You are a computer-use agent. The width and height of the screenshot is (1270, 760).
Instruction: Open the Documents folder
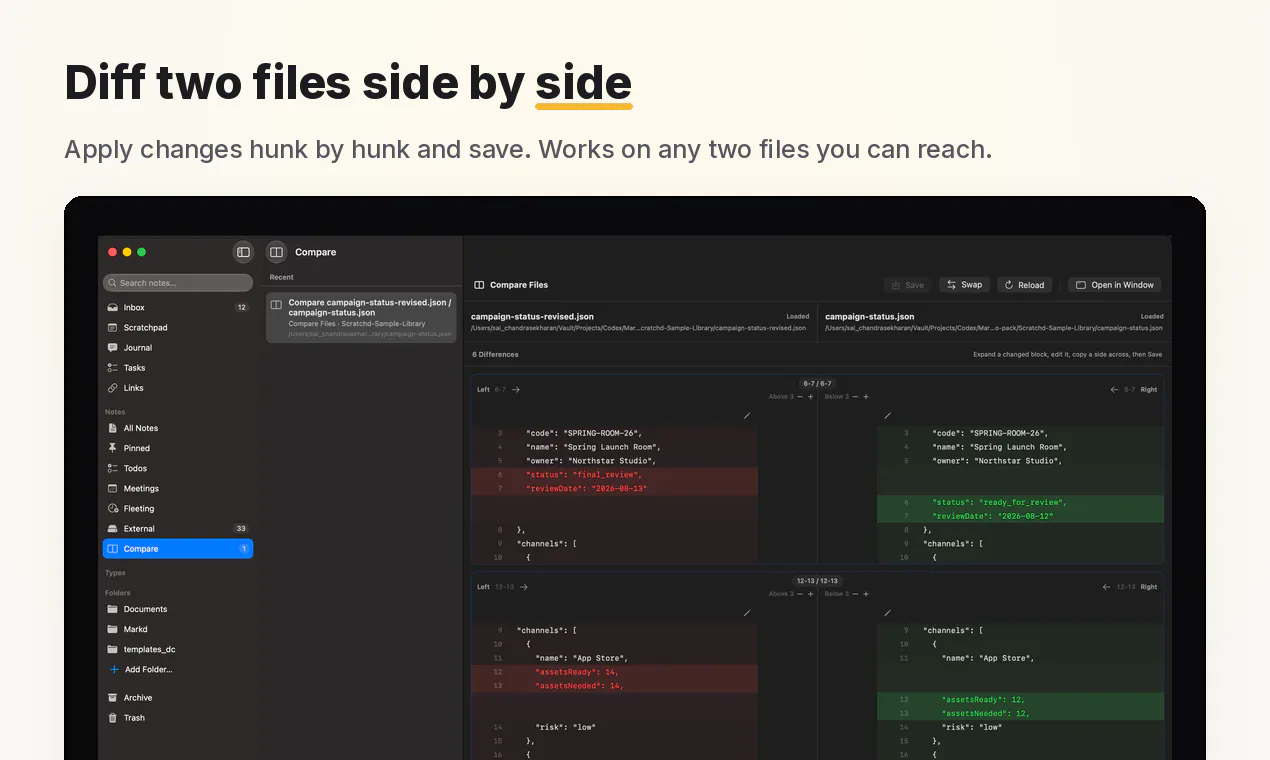point(178,609)
